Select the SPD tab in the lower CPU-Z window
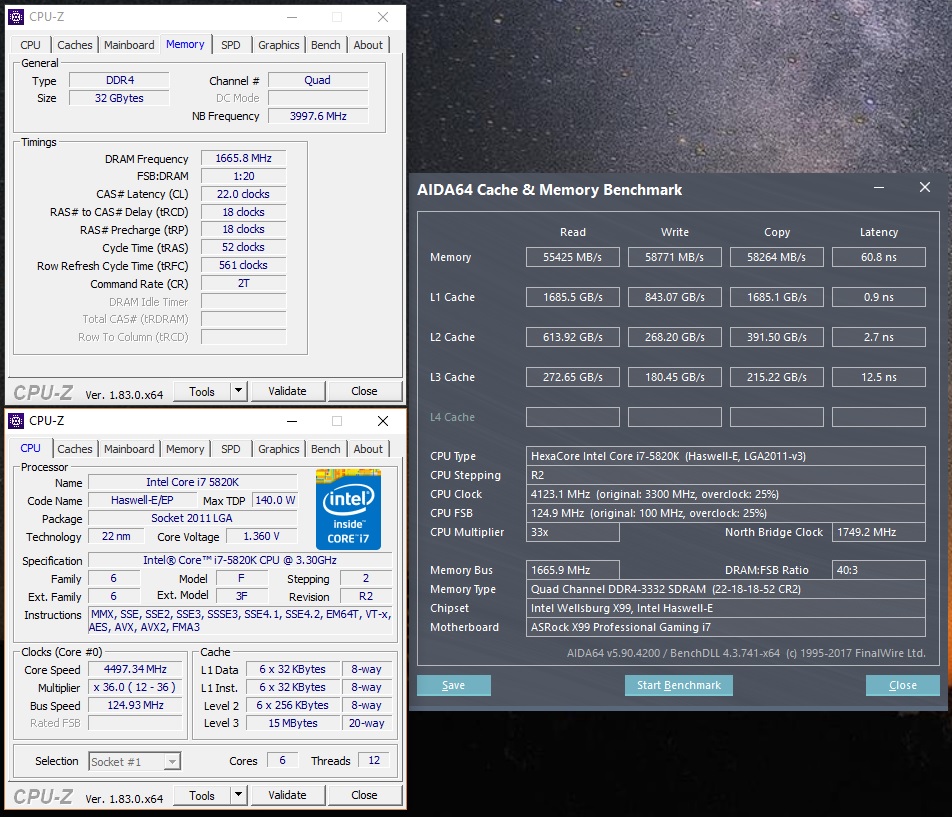952x817 pixels. 231,449
